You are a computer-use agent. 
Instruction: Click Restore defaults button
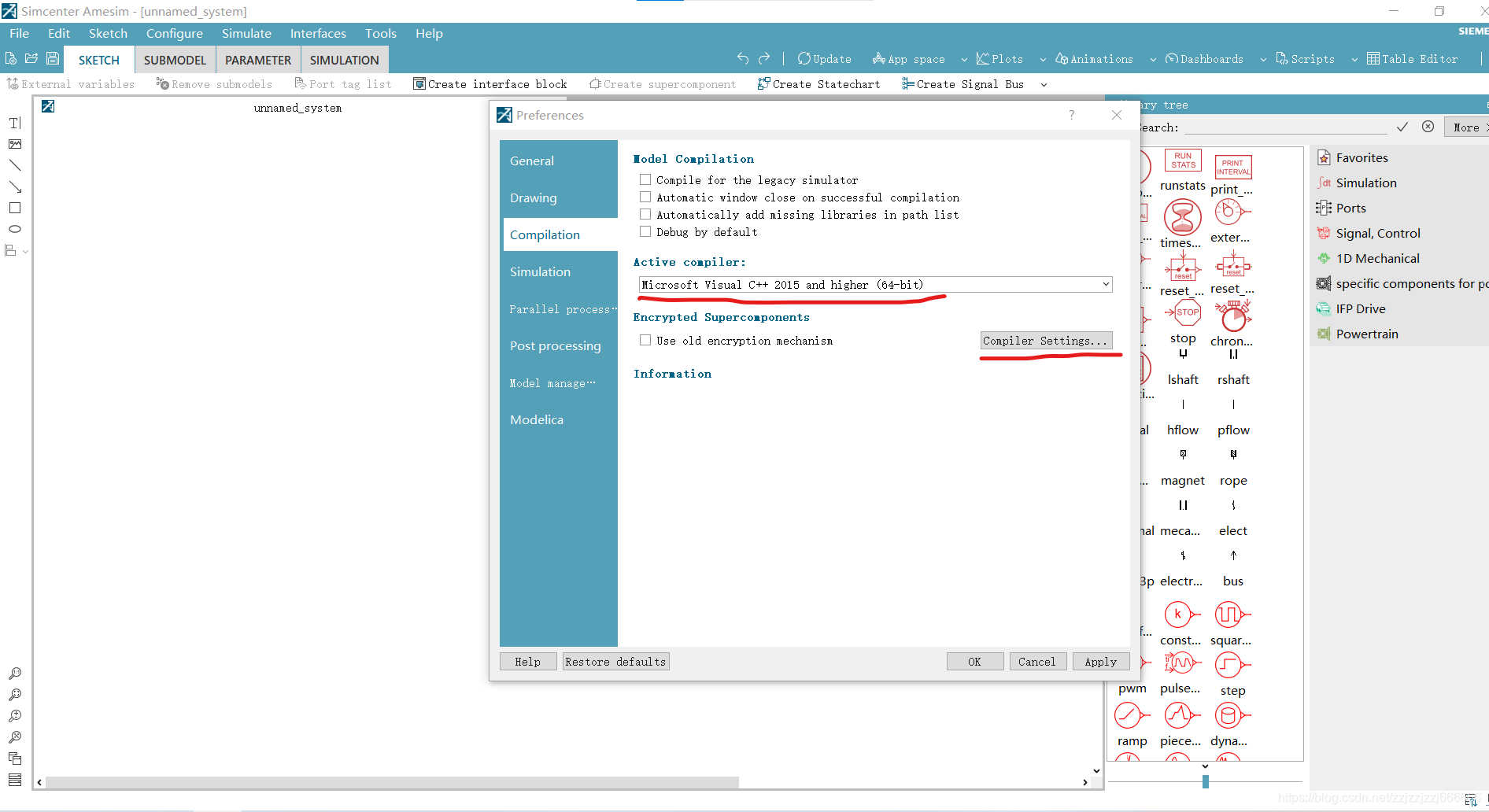(x=615, y=662)
